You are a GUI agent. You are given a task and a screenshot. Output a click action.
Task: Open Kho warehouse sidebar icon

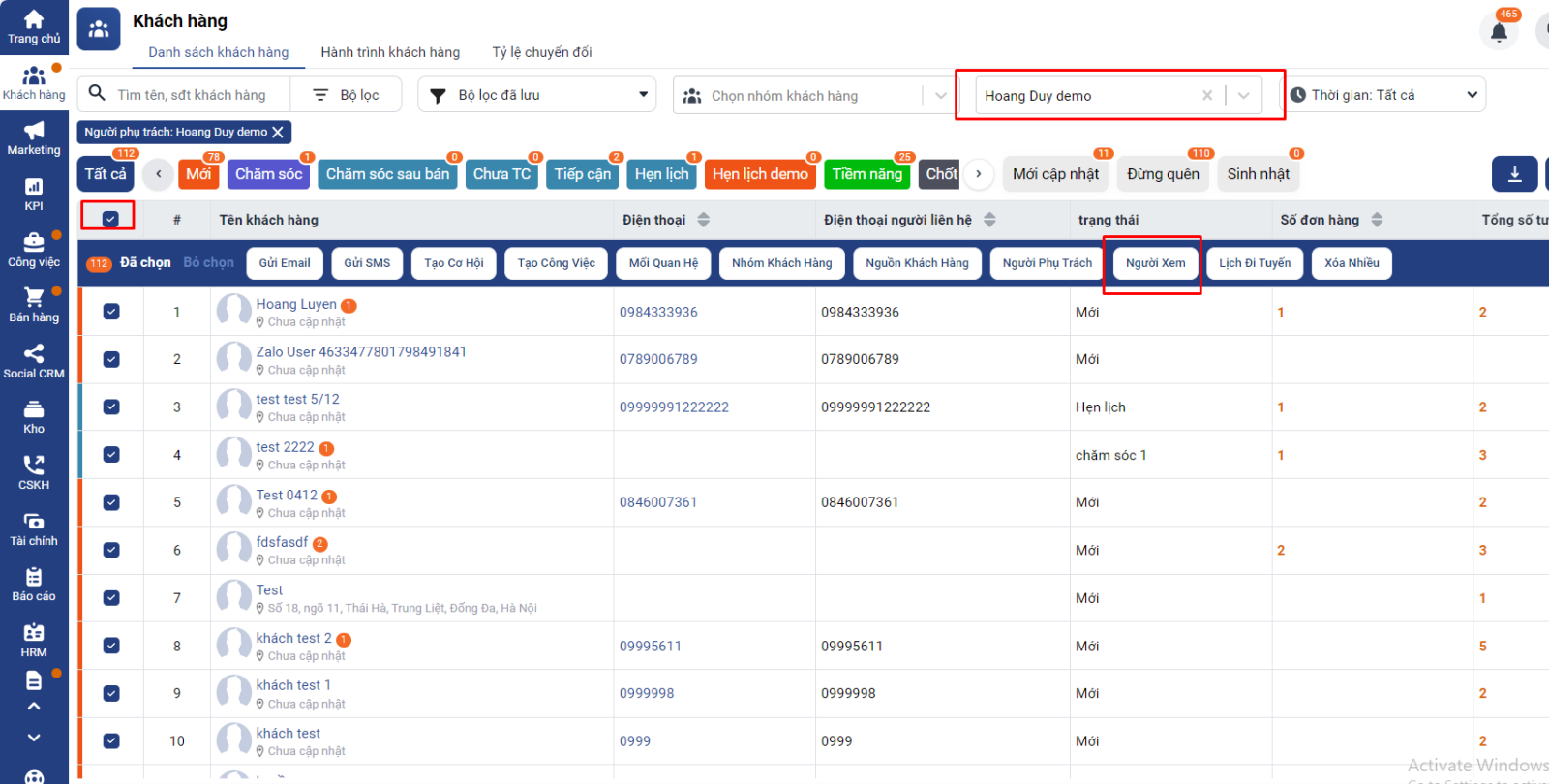pos(34,417)
